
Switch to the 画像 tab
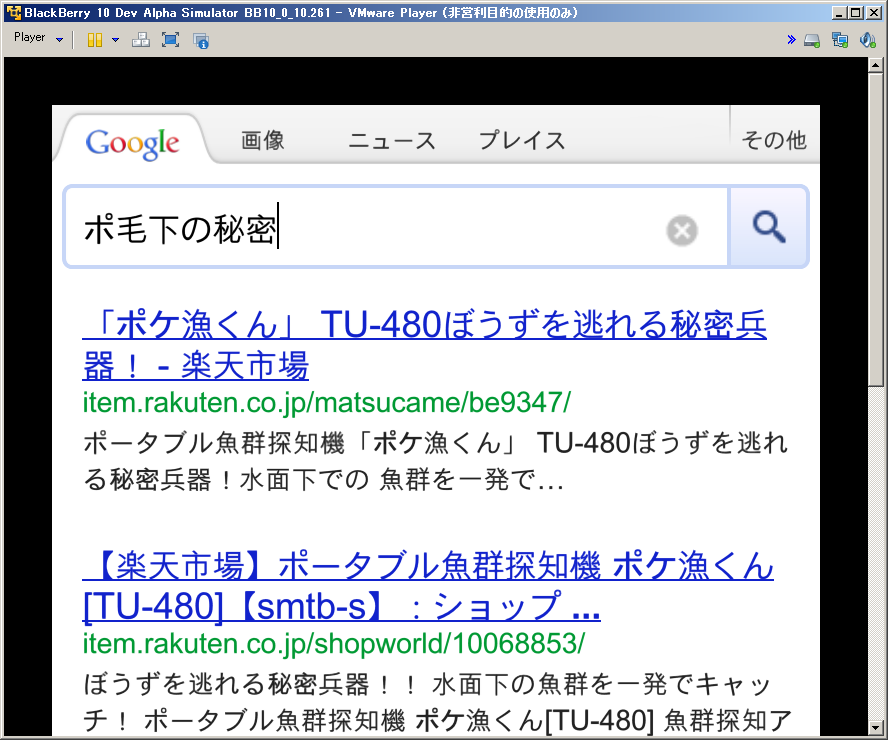tap(263, 140)
